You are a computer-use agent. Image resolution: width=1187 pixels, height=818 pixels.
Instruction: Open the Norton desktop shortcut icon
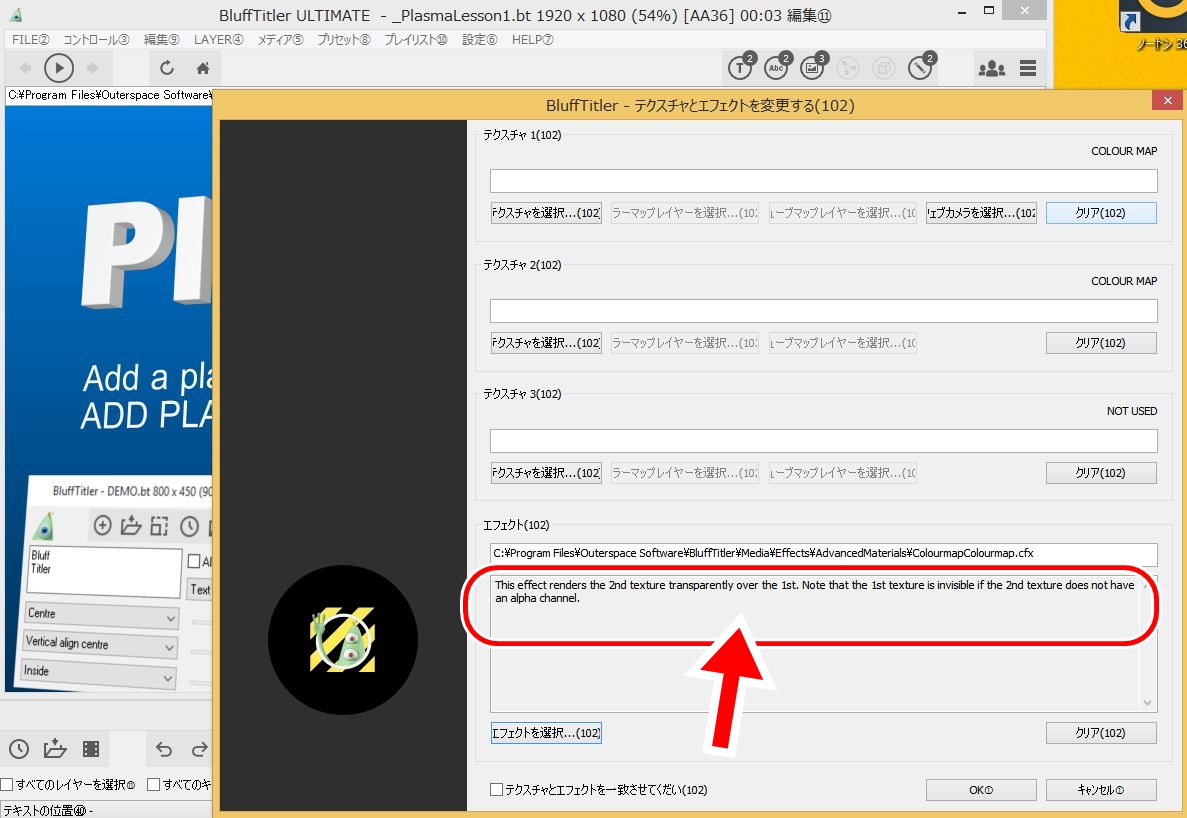pos(1154,23)
